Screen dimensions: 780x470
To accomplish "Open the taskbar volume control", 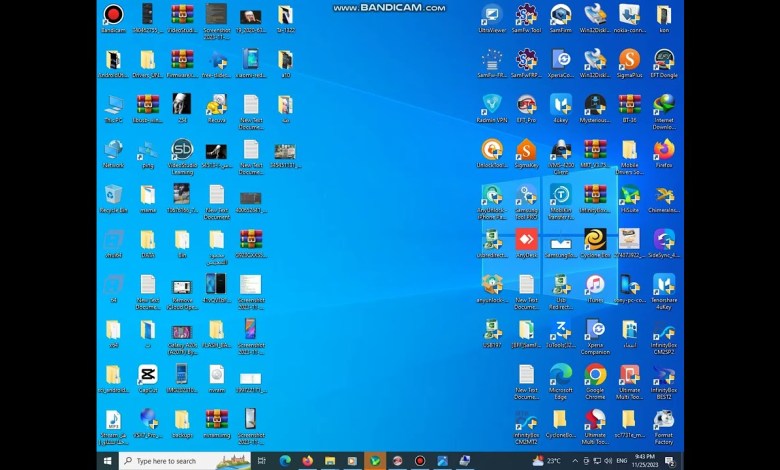I will (x=608, y=461).
